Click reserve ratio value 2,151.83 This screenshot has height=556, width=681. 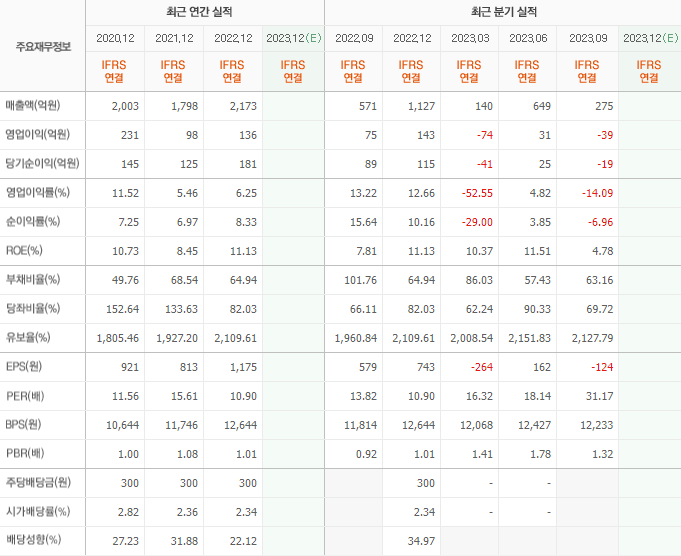pyautogui.click(x=530, y=338)
